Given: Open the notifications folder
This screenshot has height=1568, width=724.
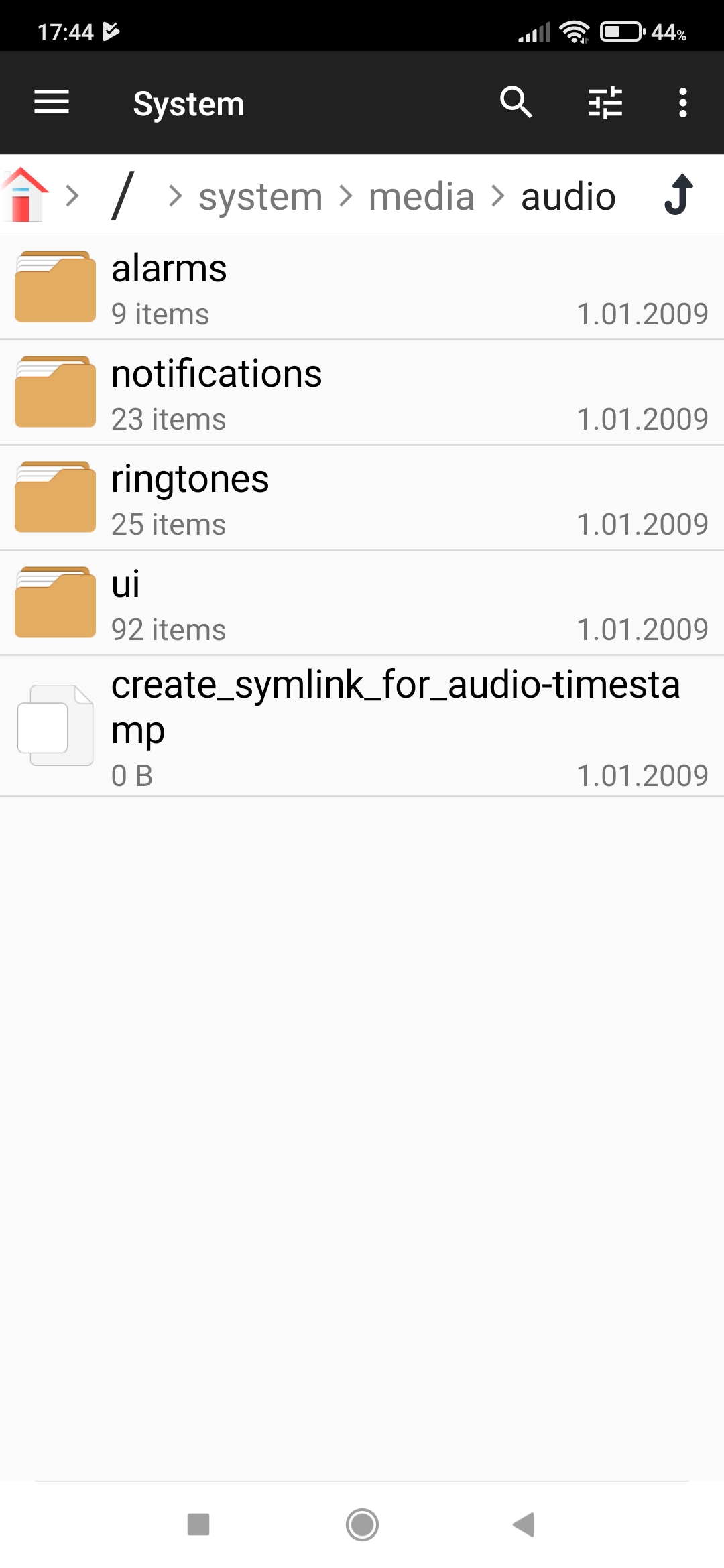Looking at the screenshot, I should click(x=362, y=393).
